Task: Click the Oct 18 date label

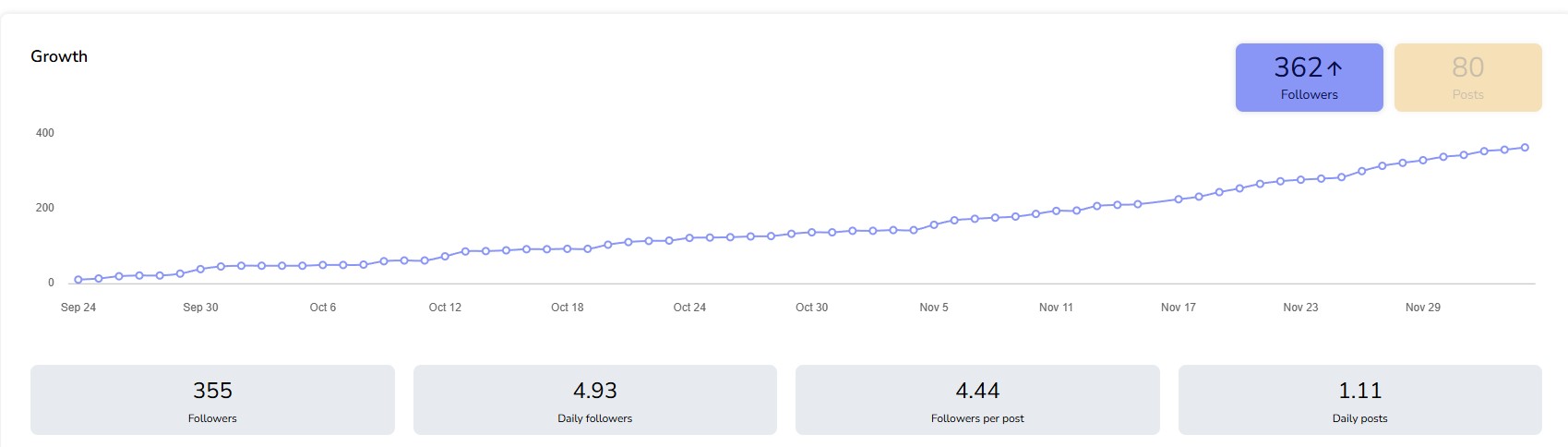Action: click(x=568, y=308)
